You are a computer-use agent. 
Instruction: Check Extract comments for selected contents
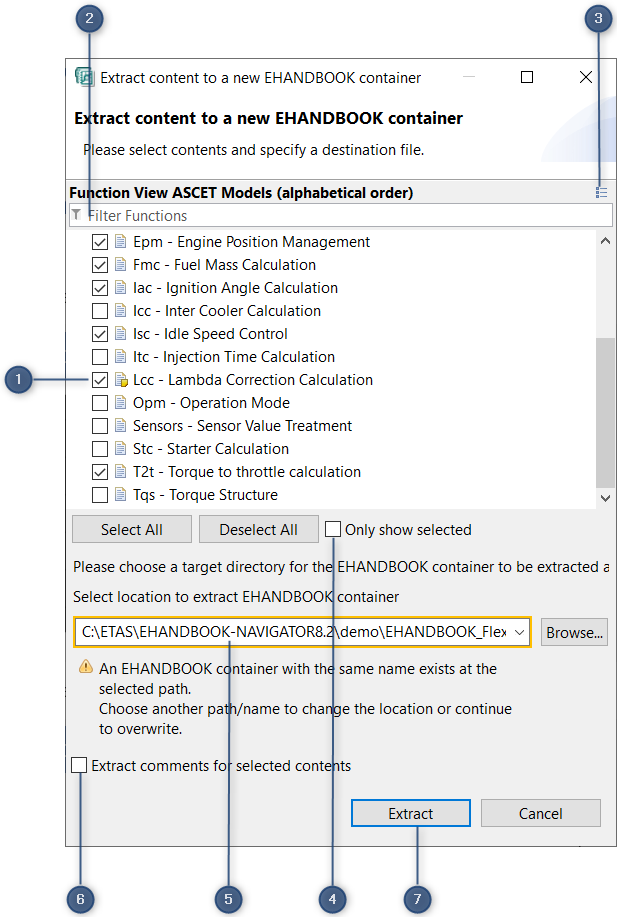78,765
